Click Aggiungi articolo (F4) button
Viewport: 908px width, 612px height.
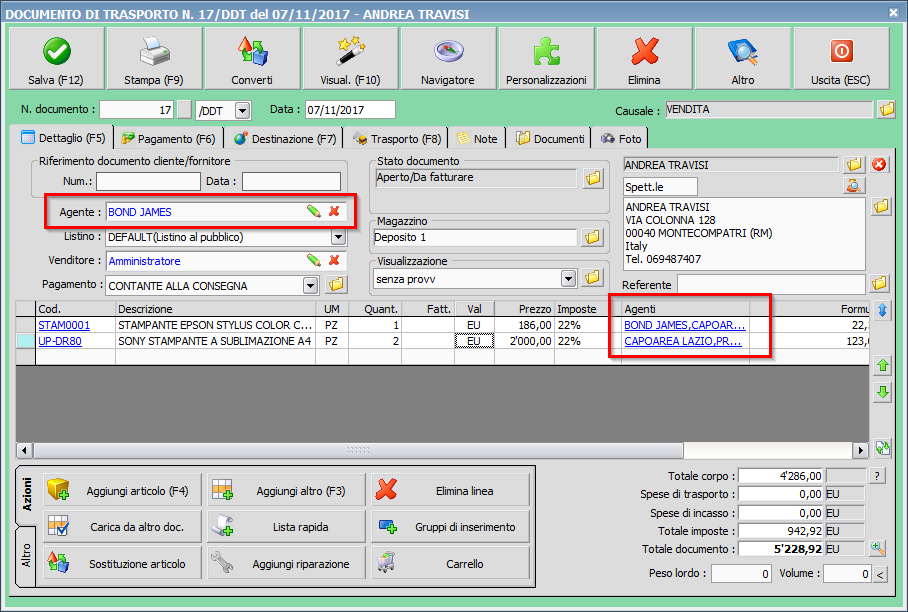click(x=122, y=490)
